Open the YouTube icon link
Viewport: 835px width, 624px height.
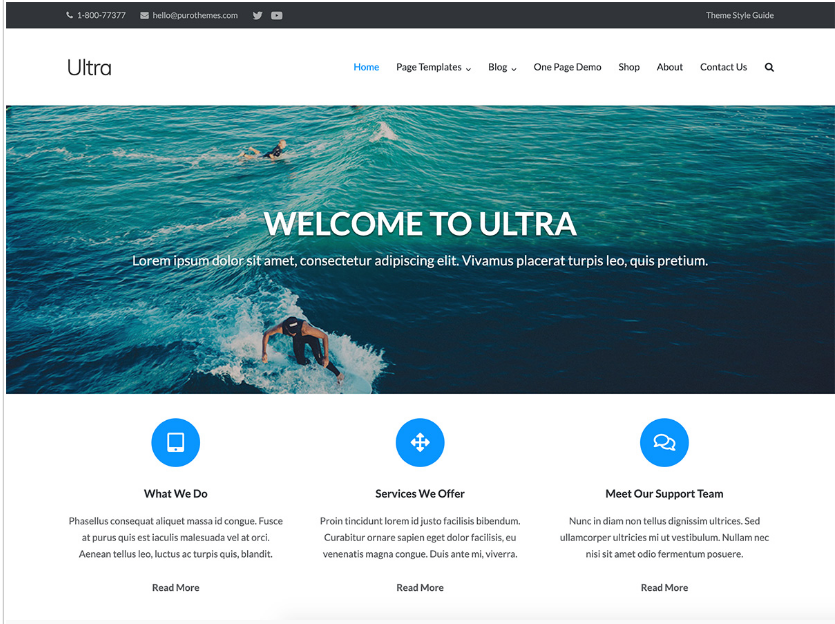[x=277, y=15]
